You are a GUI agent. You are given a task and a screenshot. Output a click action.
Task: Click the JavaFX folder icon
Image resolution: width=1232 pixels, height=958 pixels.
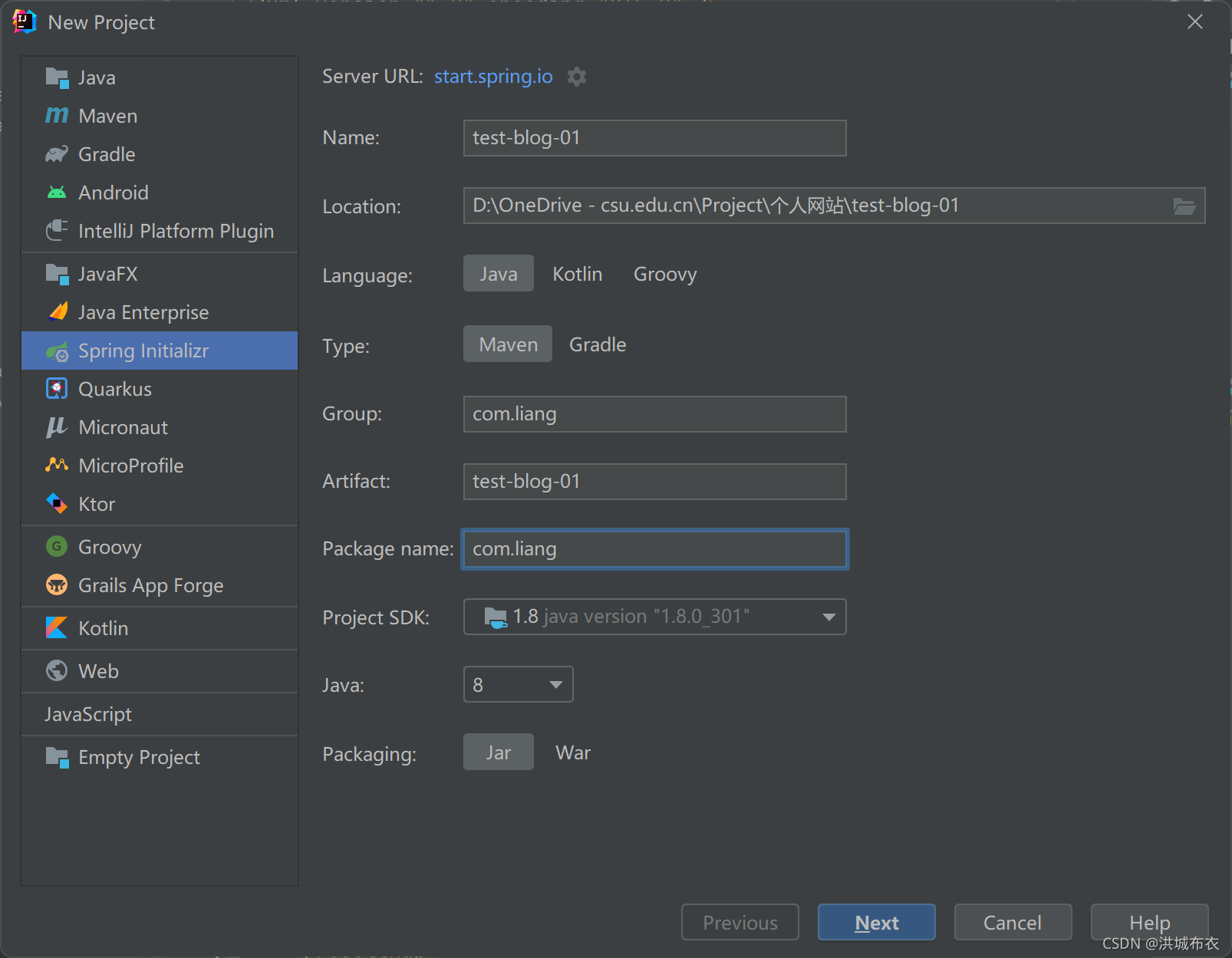tap(57, 274)
